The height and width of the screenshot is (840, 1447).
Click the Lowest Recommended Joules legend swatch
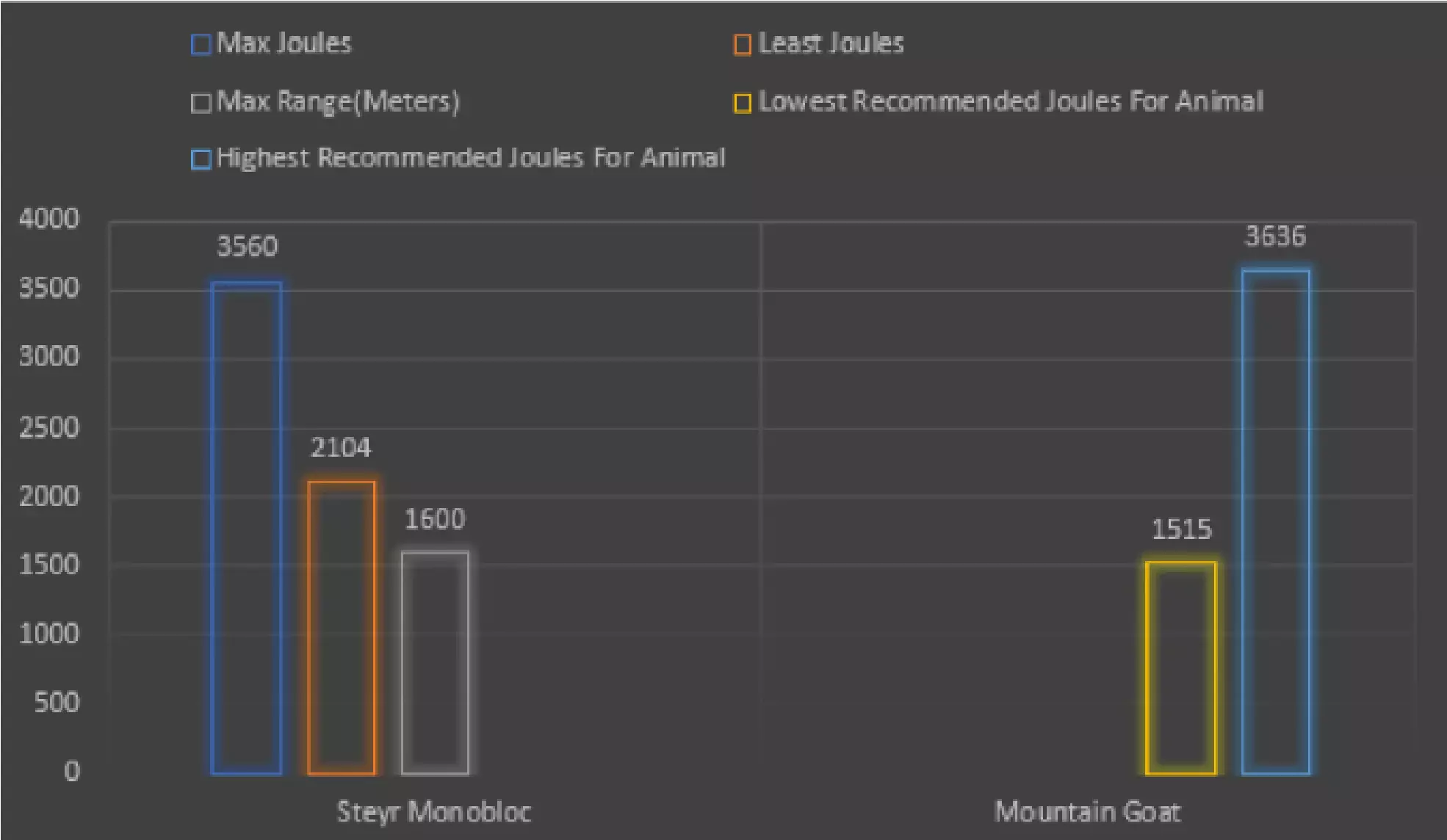click(743, 103)
